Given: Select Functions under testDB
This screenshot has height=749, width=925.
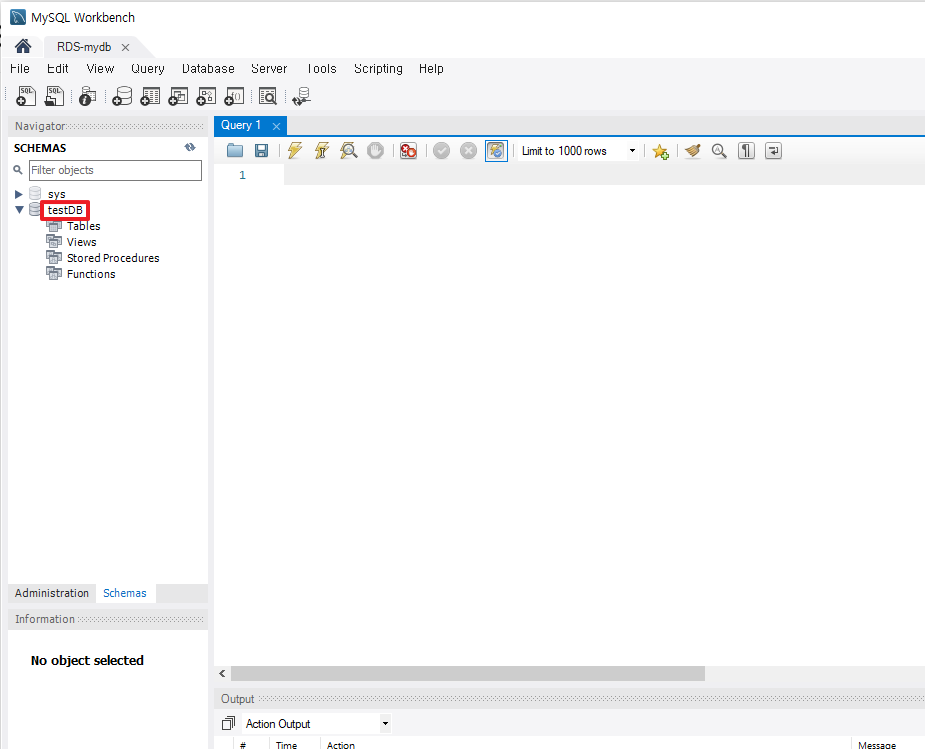Looking at the screenshot, I should click(x=91, y=274).
